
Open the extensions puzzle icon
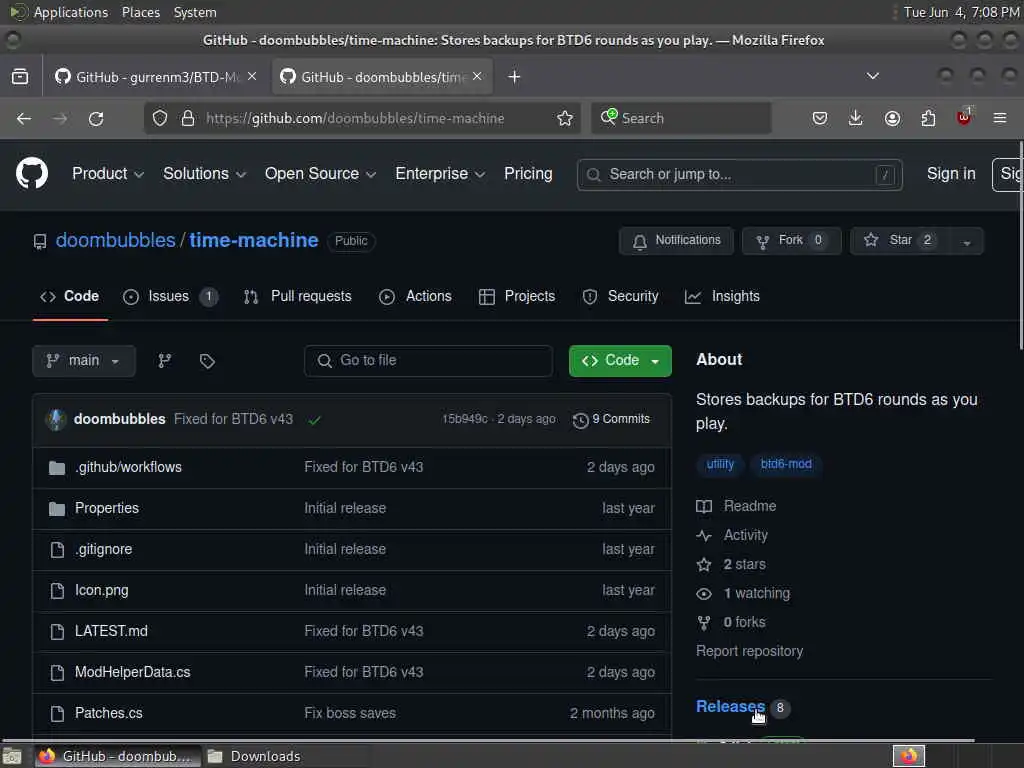click(x=928, y=118)
